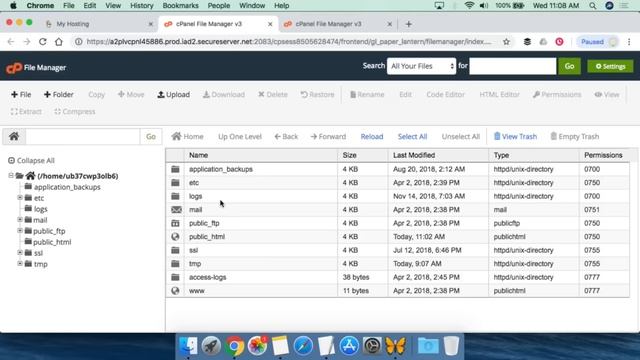Viewport: 640px width, 360px height.
Task: Open the Permissions tool
Action: [x=557, y=94]
